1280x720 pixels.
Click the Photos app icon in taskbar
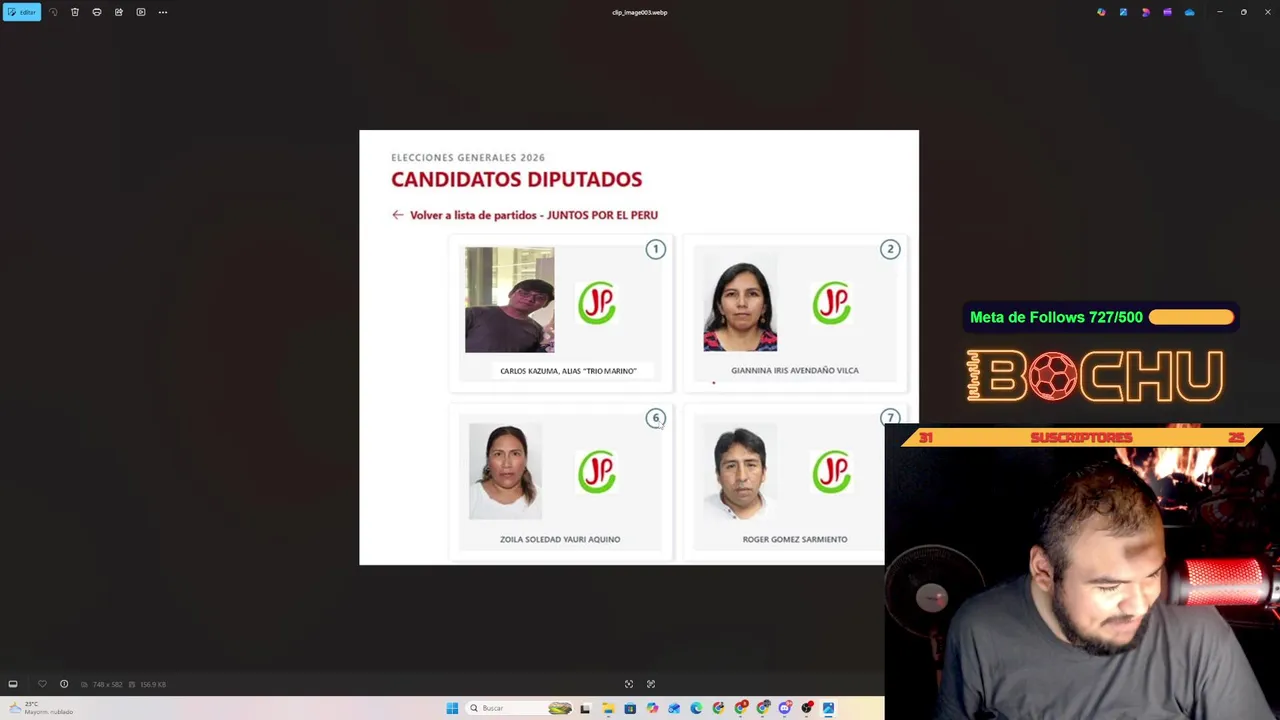[x=828, y=708]
